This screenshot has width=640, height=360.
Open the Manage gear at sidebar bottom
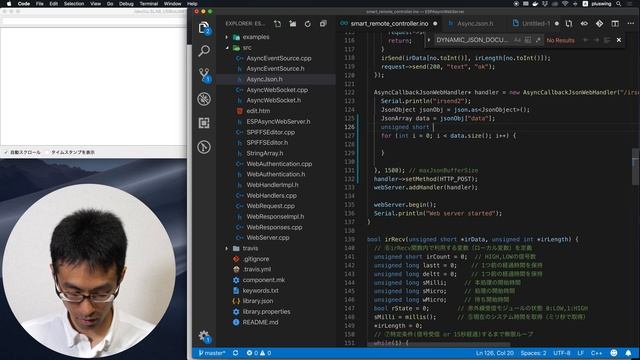[x=204, y=336]
